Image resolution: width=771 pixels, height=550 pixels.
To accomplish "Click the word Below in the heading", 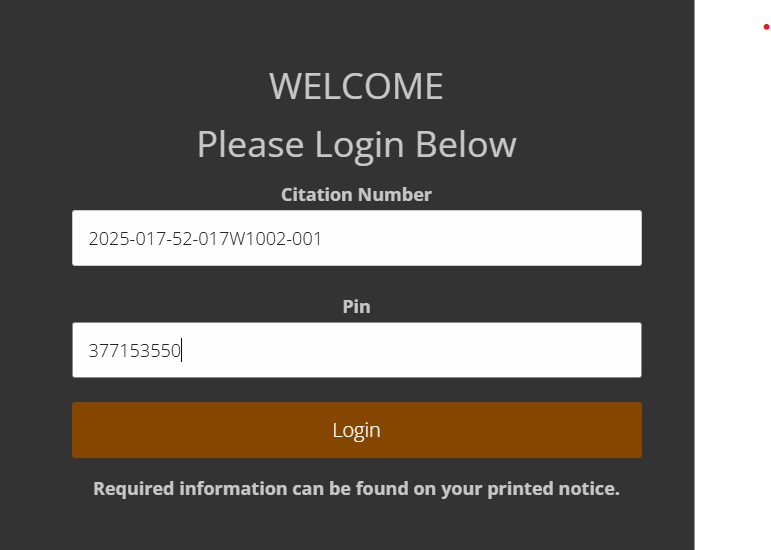I will pyautogui.click(x=466, y=144).
